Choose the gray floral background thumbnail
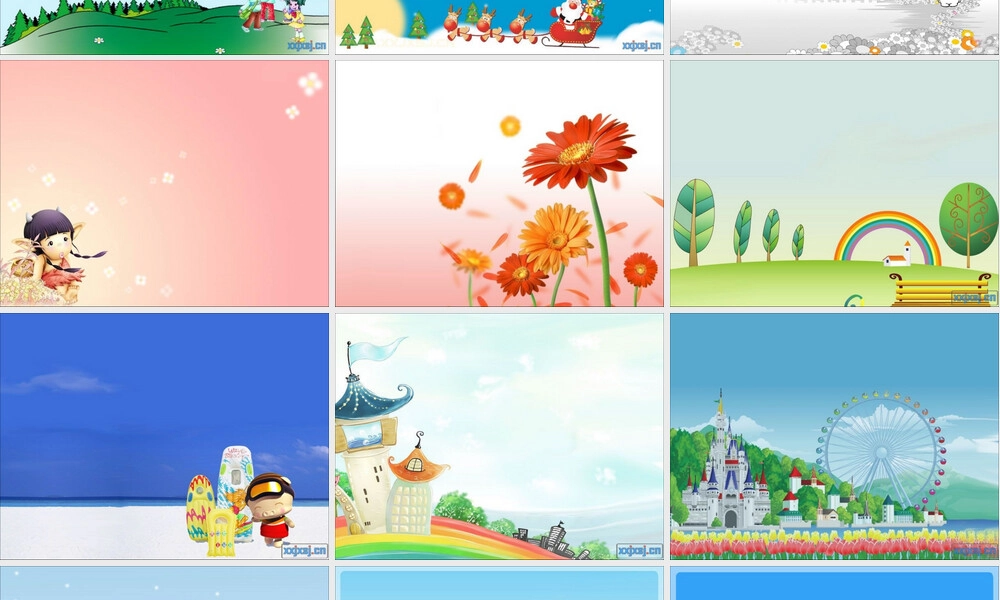1000x600 pixels. [834, 27]
